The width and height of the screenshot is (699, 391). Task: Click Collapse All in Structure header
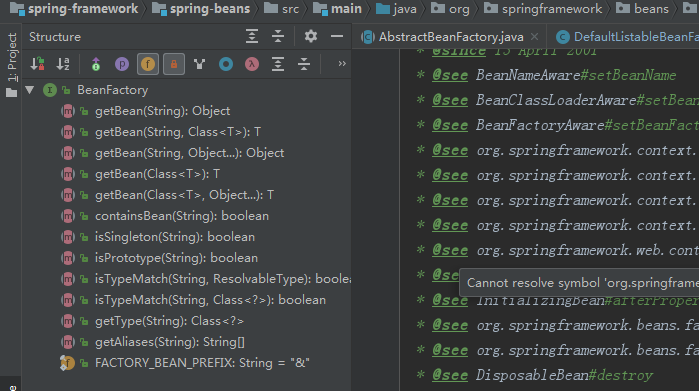[x=278, y=37]
